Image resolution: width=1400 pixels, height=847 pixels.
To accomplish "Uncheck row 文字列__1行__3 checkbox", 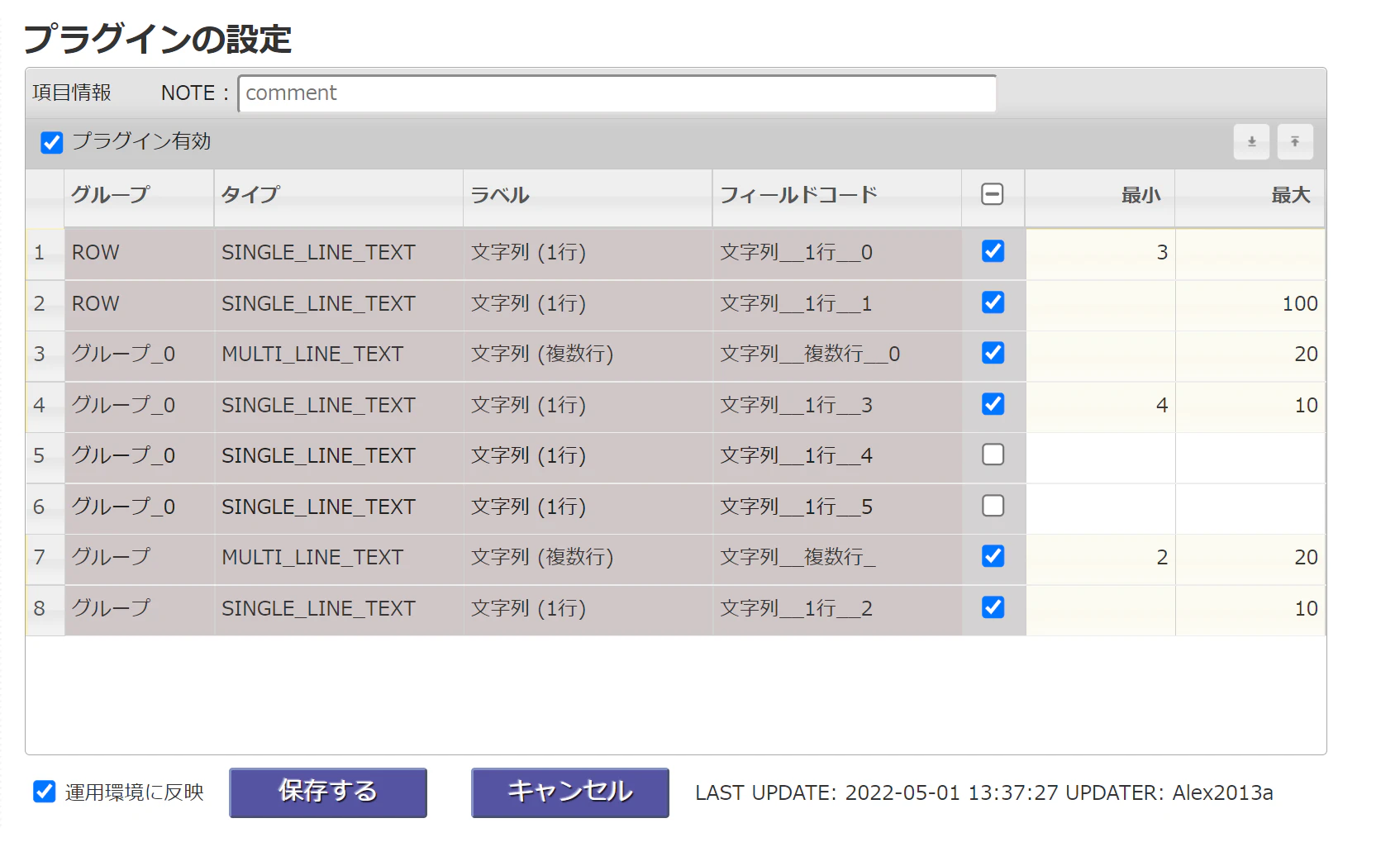I will coord(993,404).
